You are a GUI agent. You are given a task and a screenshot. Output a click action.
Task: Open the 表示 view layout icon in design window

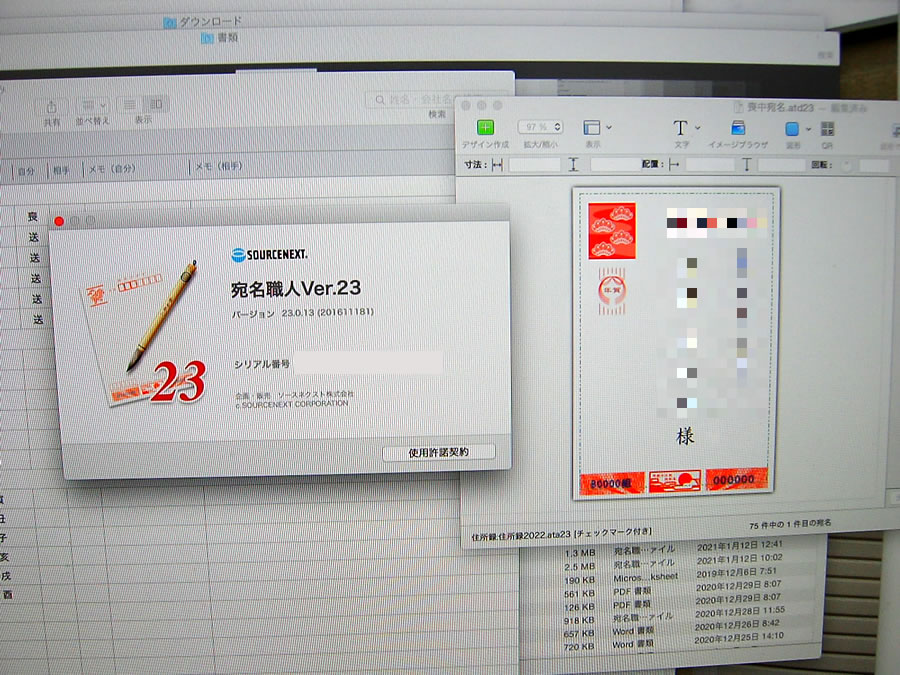591,127
